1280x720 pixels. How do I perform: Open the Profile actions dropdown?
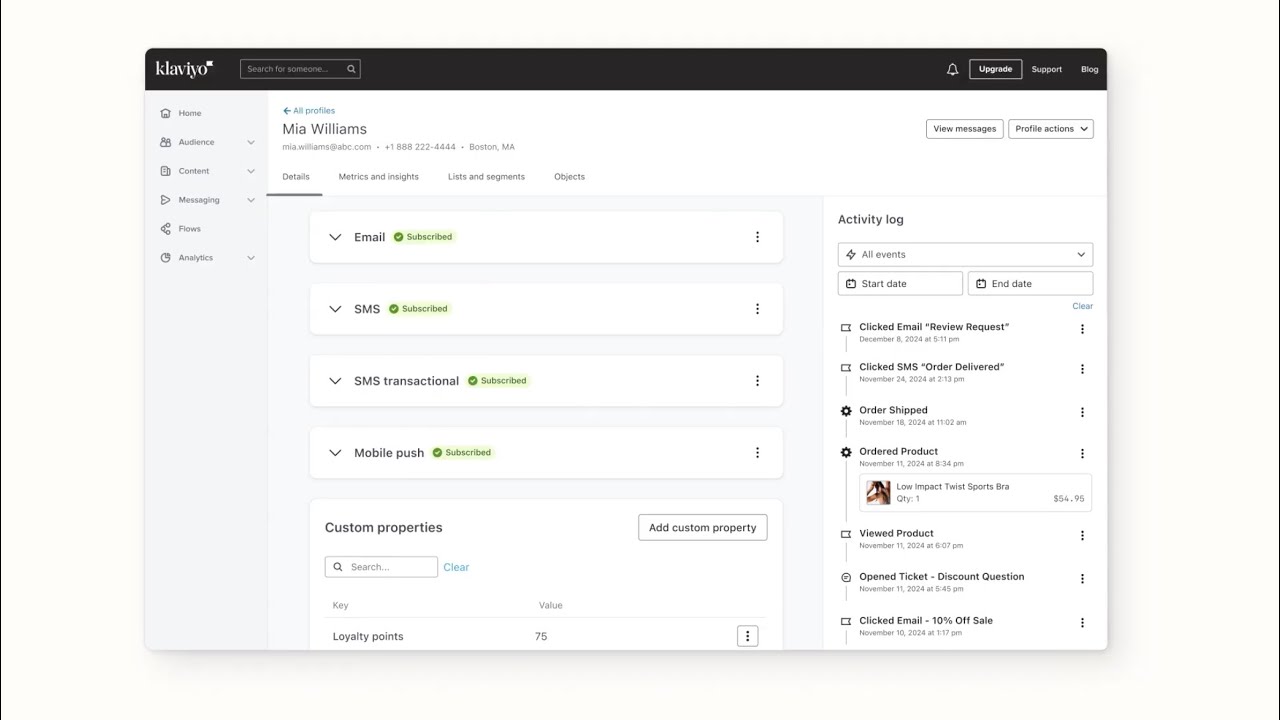(1050, 129)
